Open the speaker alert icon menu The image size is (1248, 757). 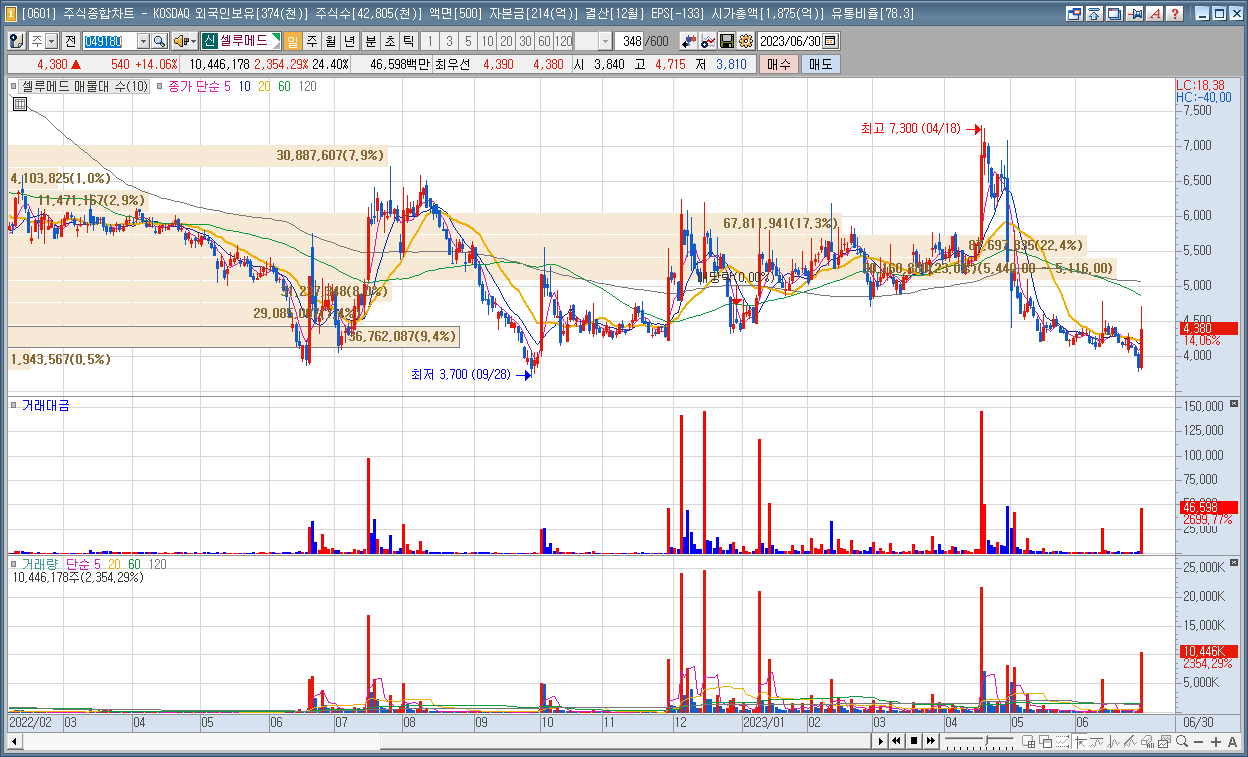pyautogui.click(x=184, y=41)
